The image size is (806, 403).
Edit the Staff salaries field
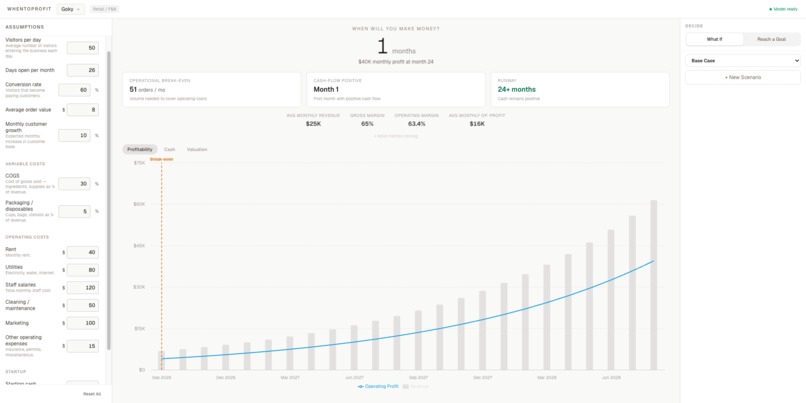83,288
